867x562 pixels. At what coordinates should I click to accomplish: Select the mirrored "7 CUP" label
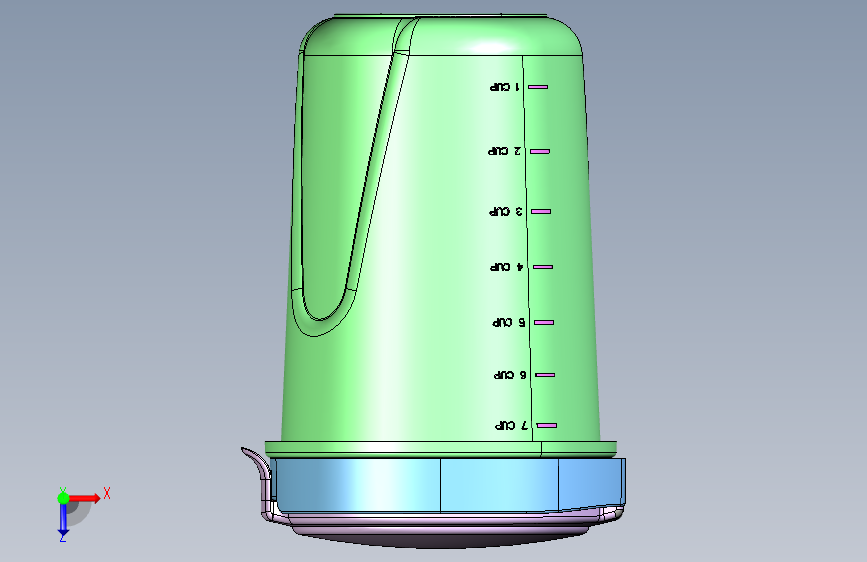(511, 425)
